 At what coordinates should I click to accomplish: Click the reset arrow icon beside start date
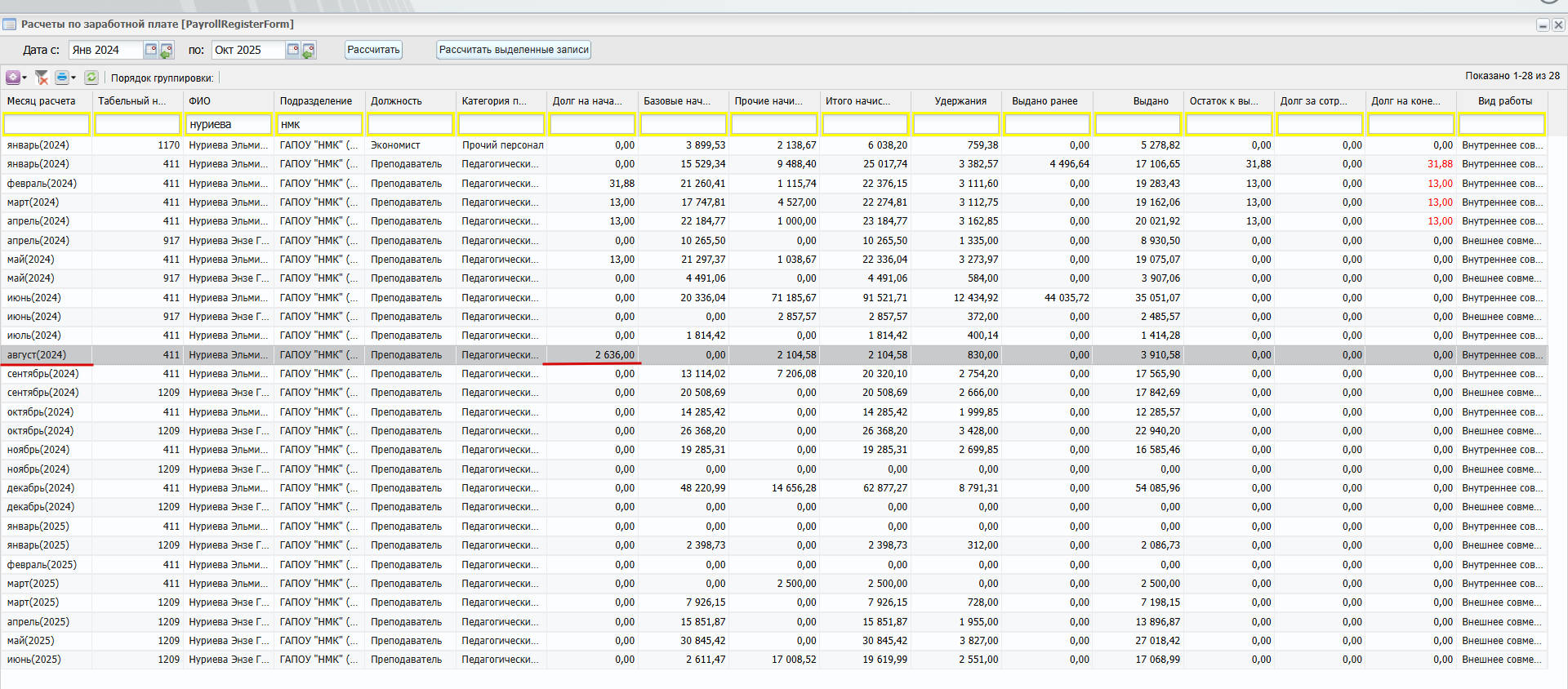[x=167, y=51]
